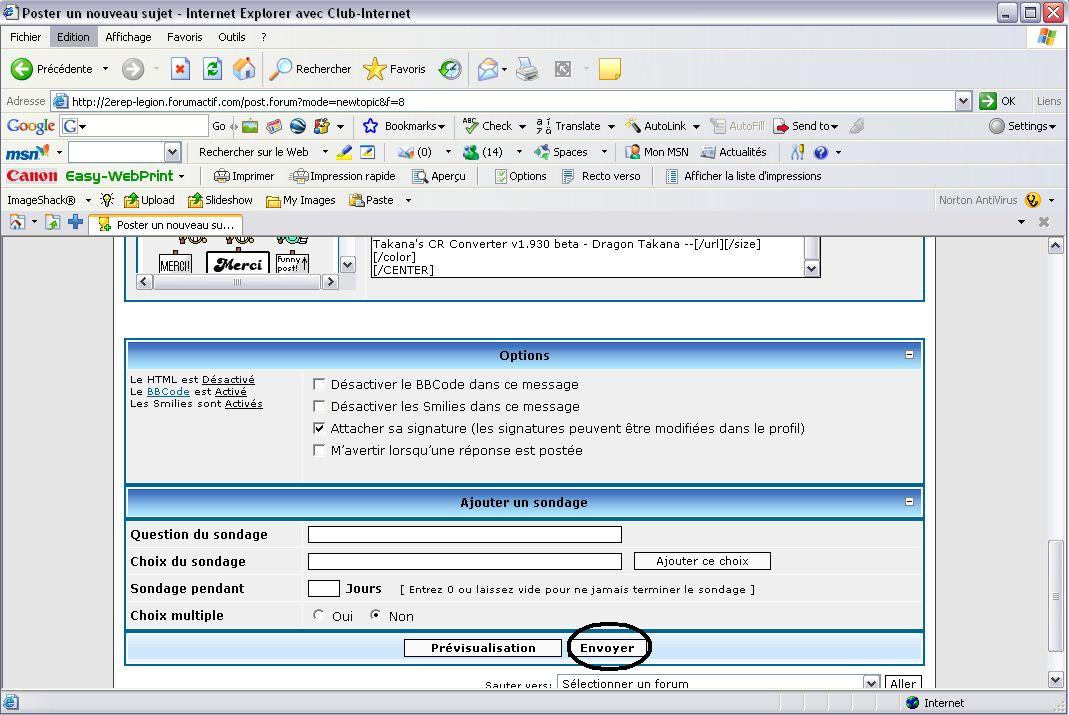The height and width of the screenshot is (715, 1069).
Task: Open the Rechercher search tool
Action: (x=311, y=69)
